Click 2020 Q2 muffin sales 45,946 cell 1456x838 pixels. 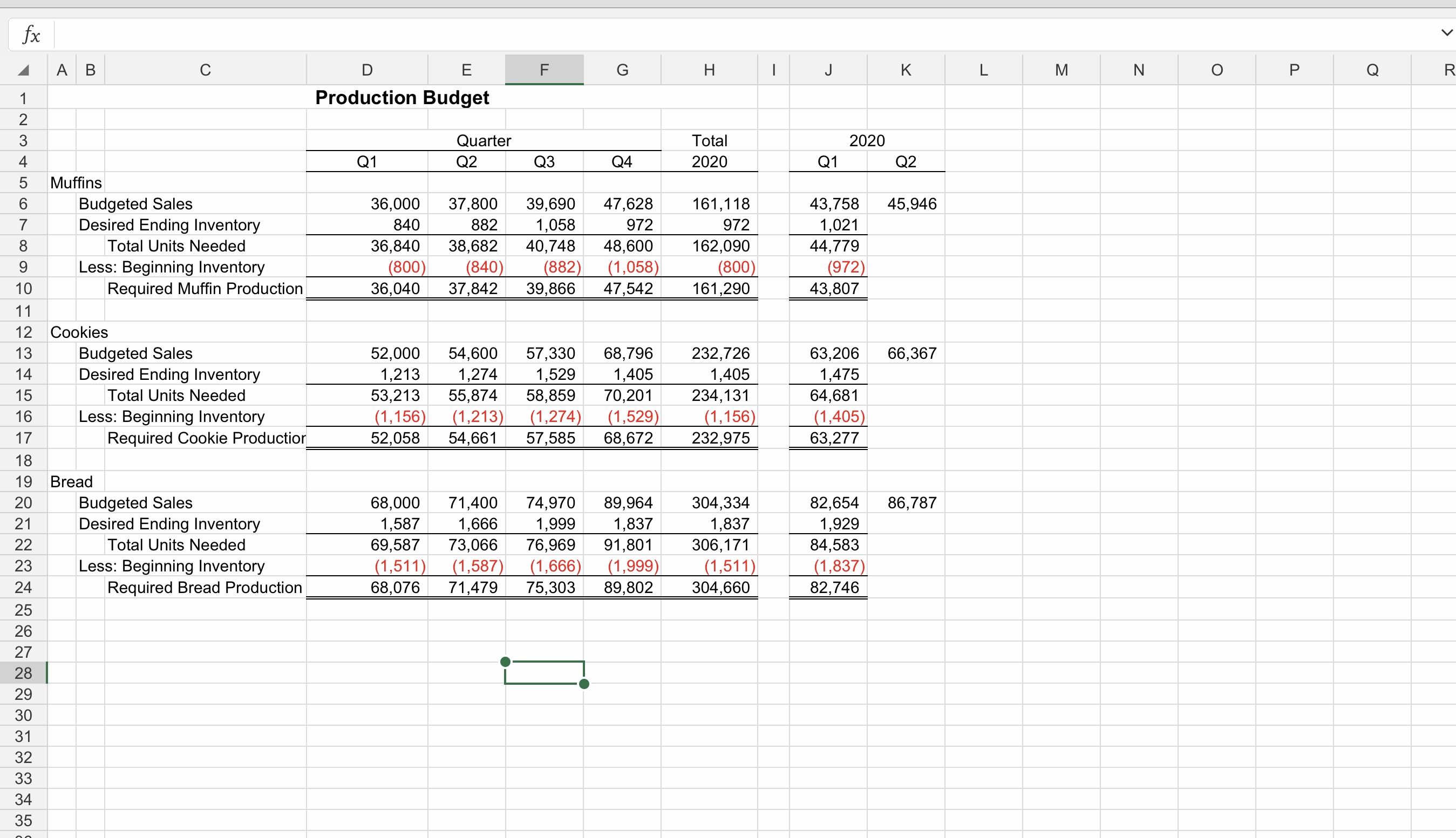click(x=911, y=204)
